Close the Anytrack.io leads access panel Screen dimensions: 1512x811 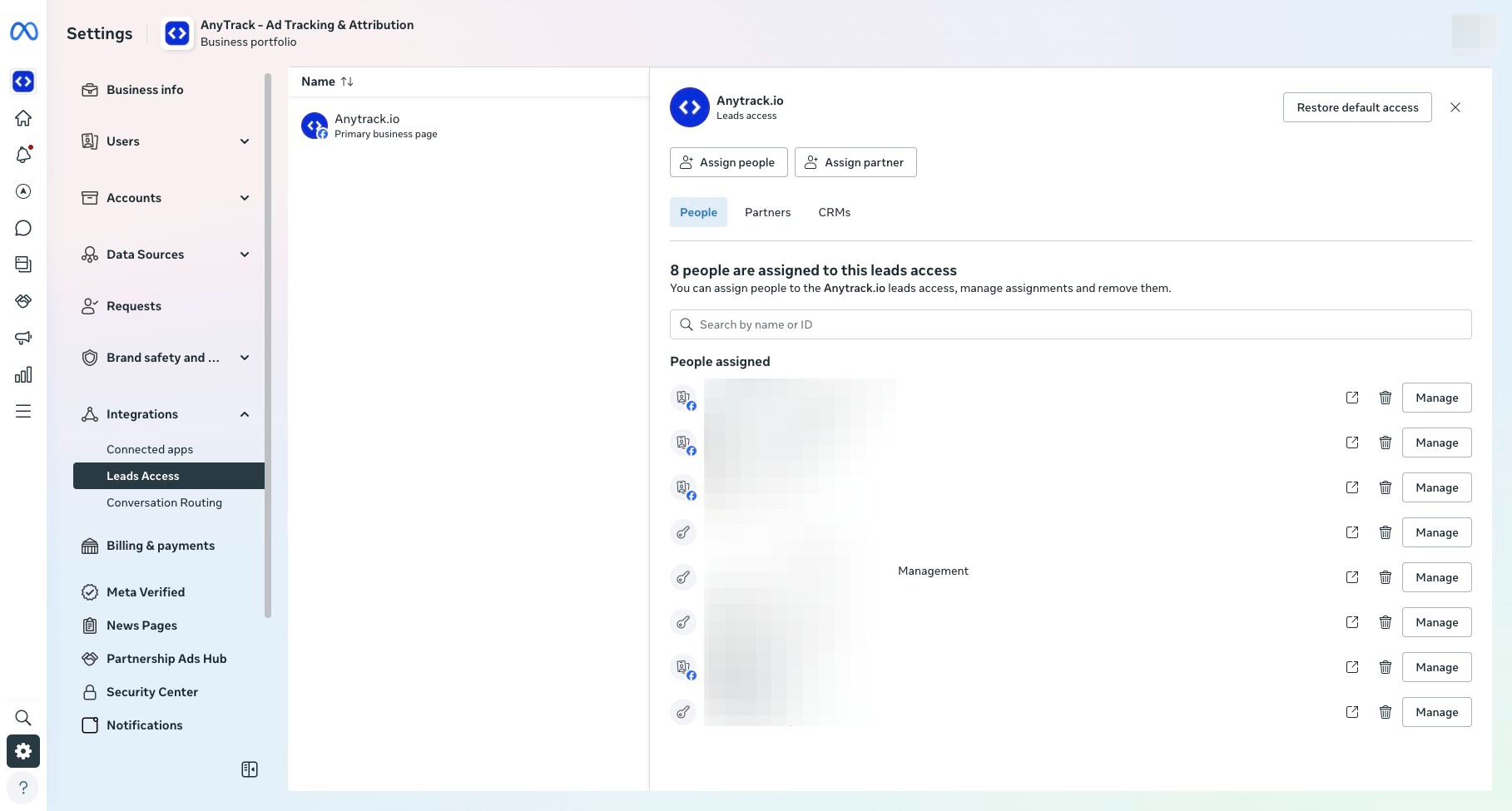click(1455, 107)
